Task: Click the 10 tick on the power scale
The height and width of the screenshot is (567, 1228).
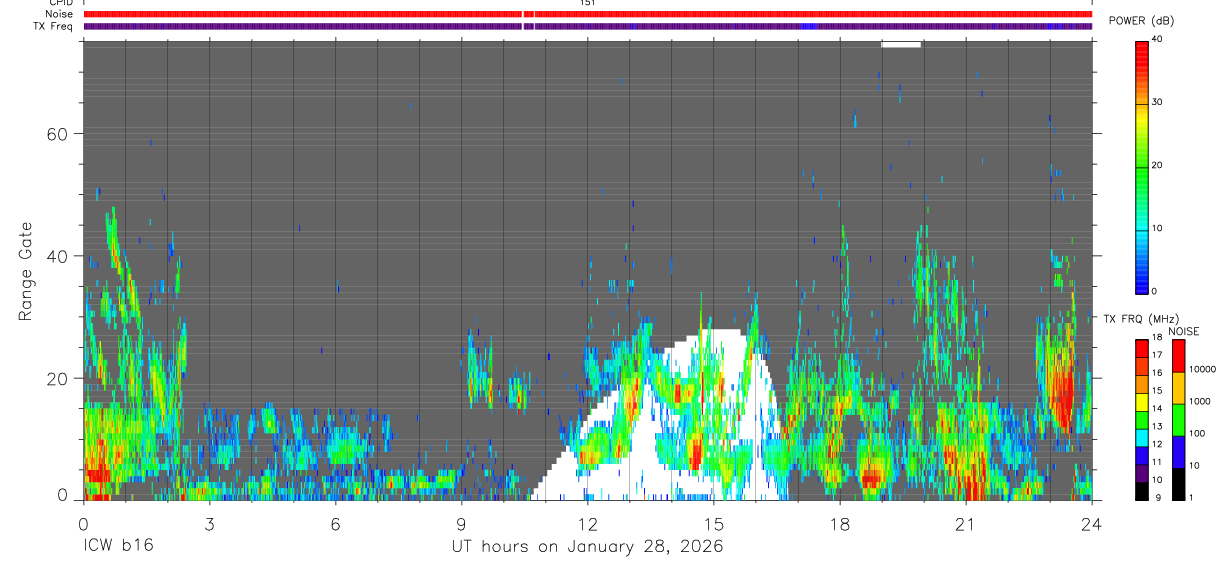Action: pos(1157,228)
